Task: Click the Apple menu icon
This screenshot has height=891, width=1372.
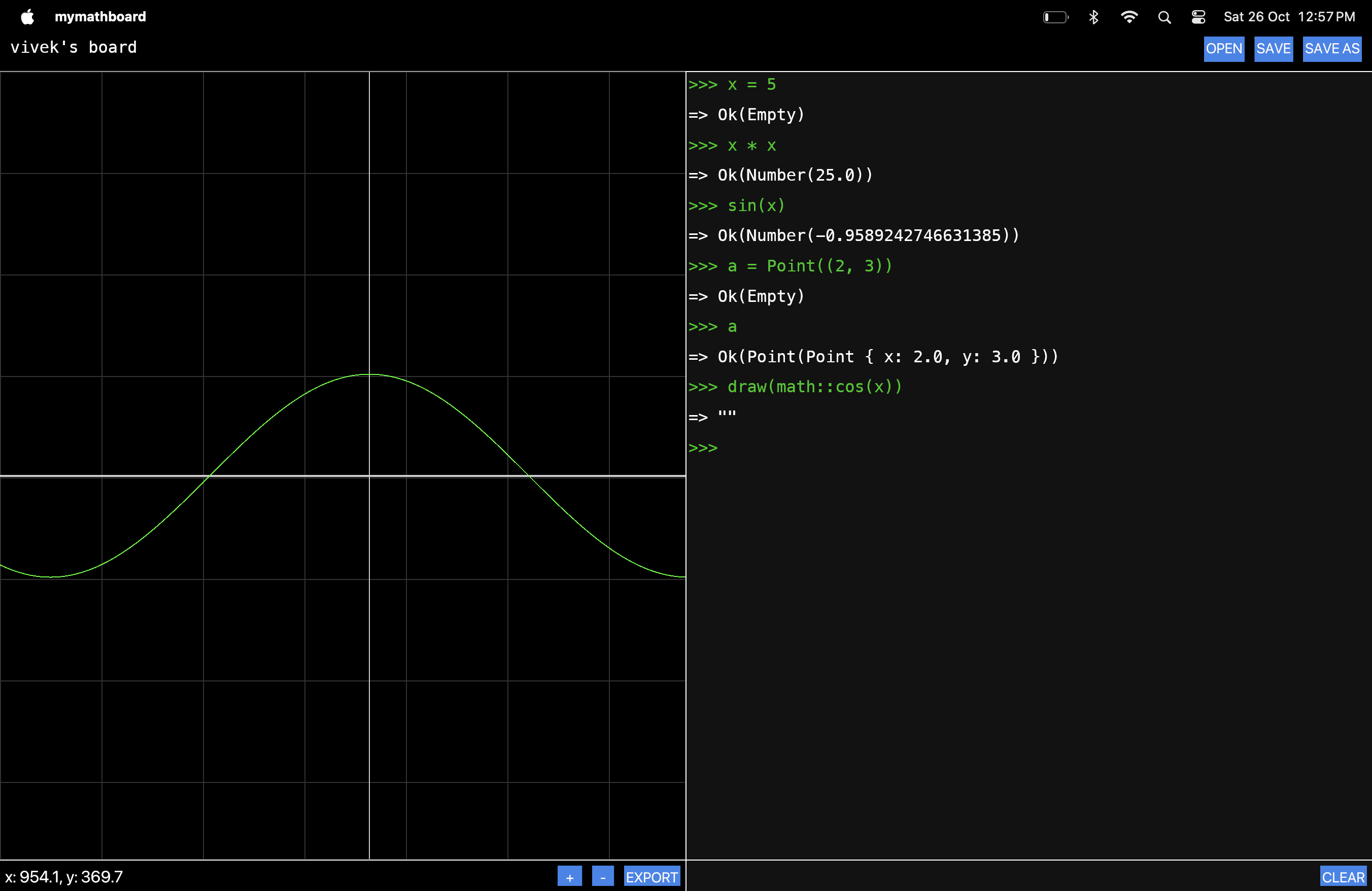Action: 27,17
